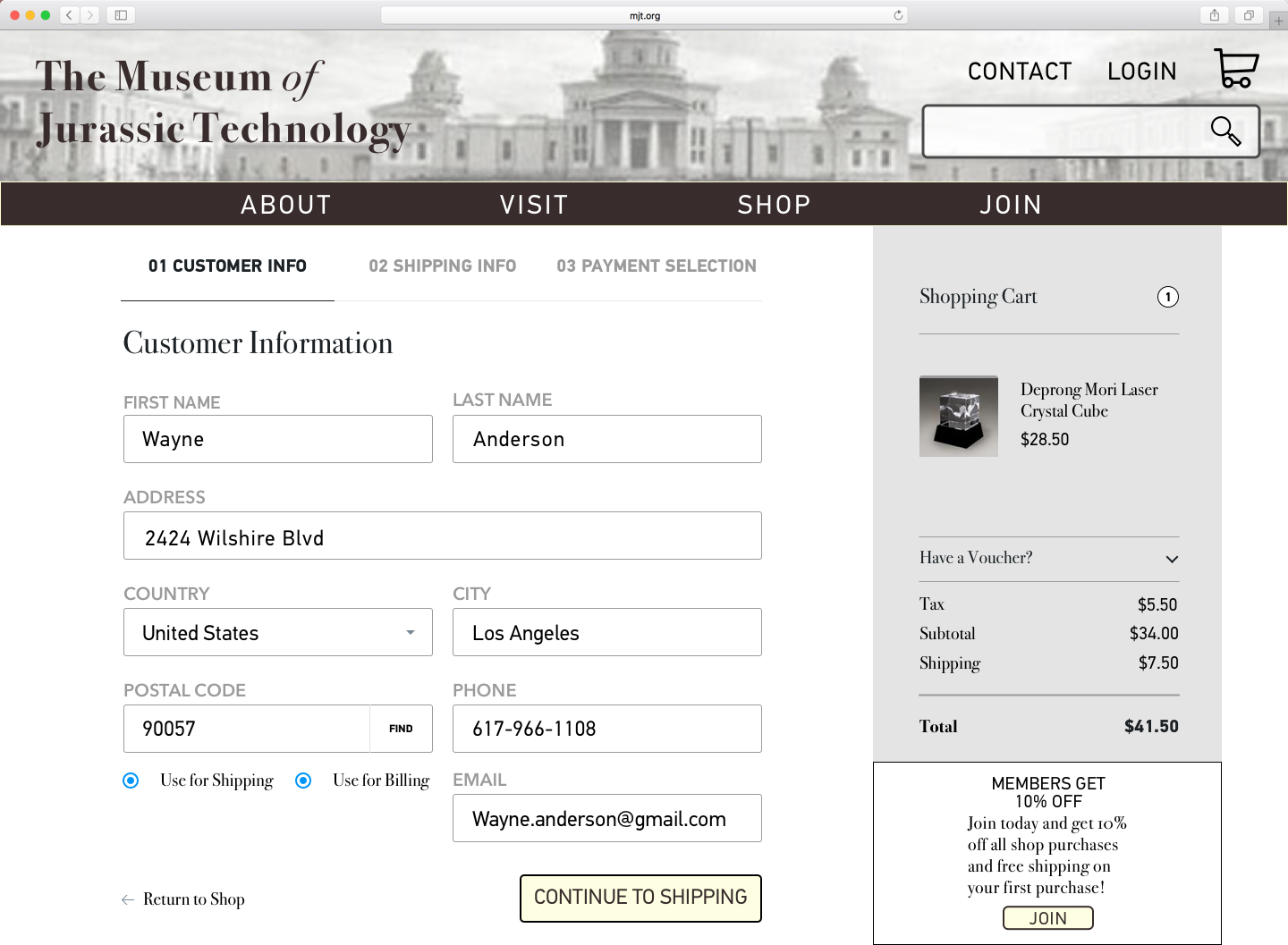This screenshot has height=945, width=1288.
Task: Switch to the 03 Payment Selection step
Action: [657, 266]
